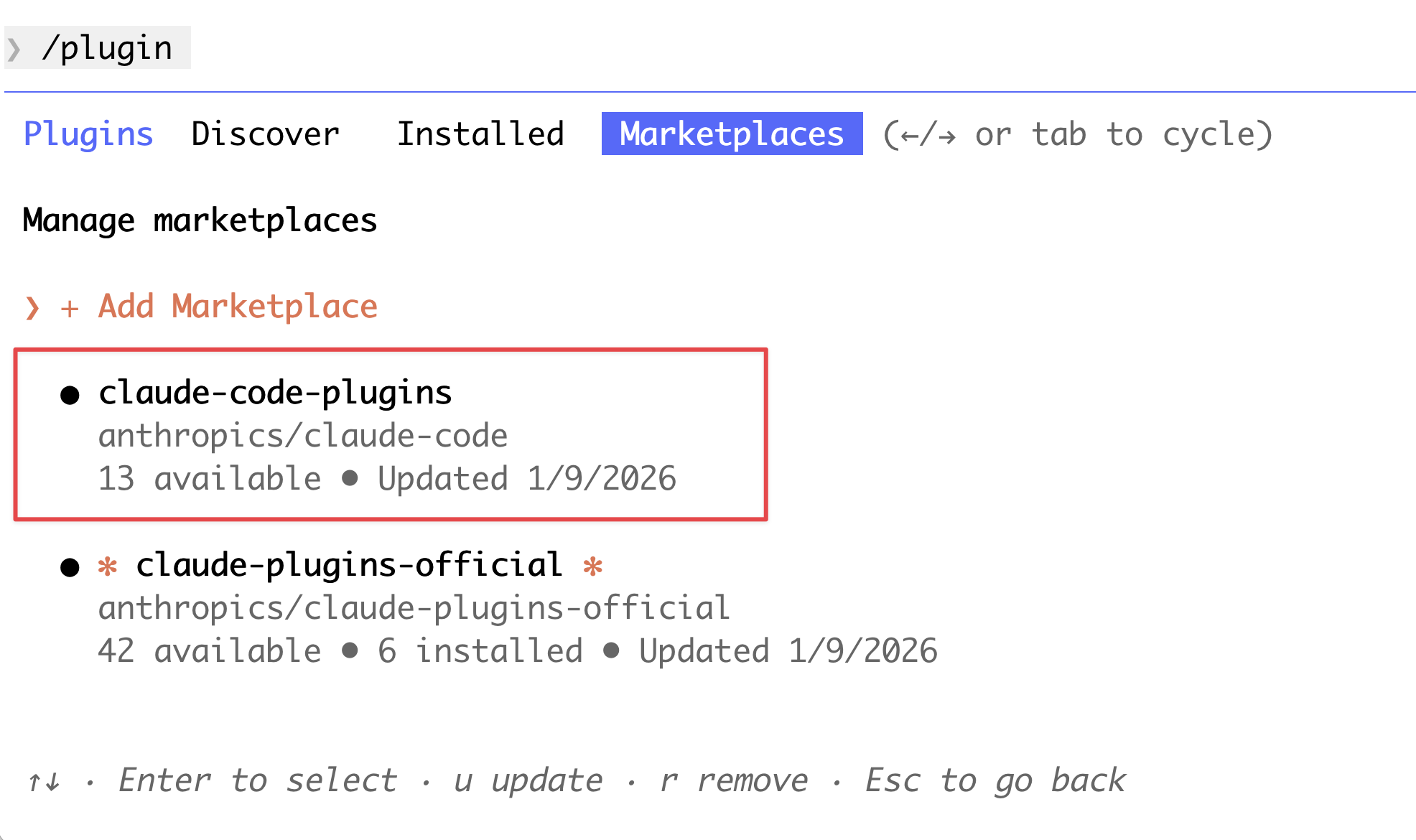The image size is (1416, 840).
Task: Click the bullet next to claude-code-plugins
Action: tap(70, 395)
